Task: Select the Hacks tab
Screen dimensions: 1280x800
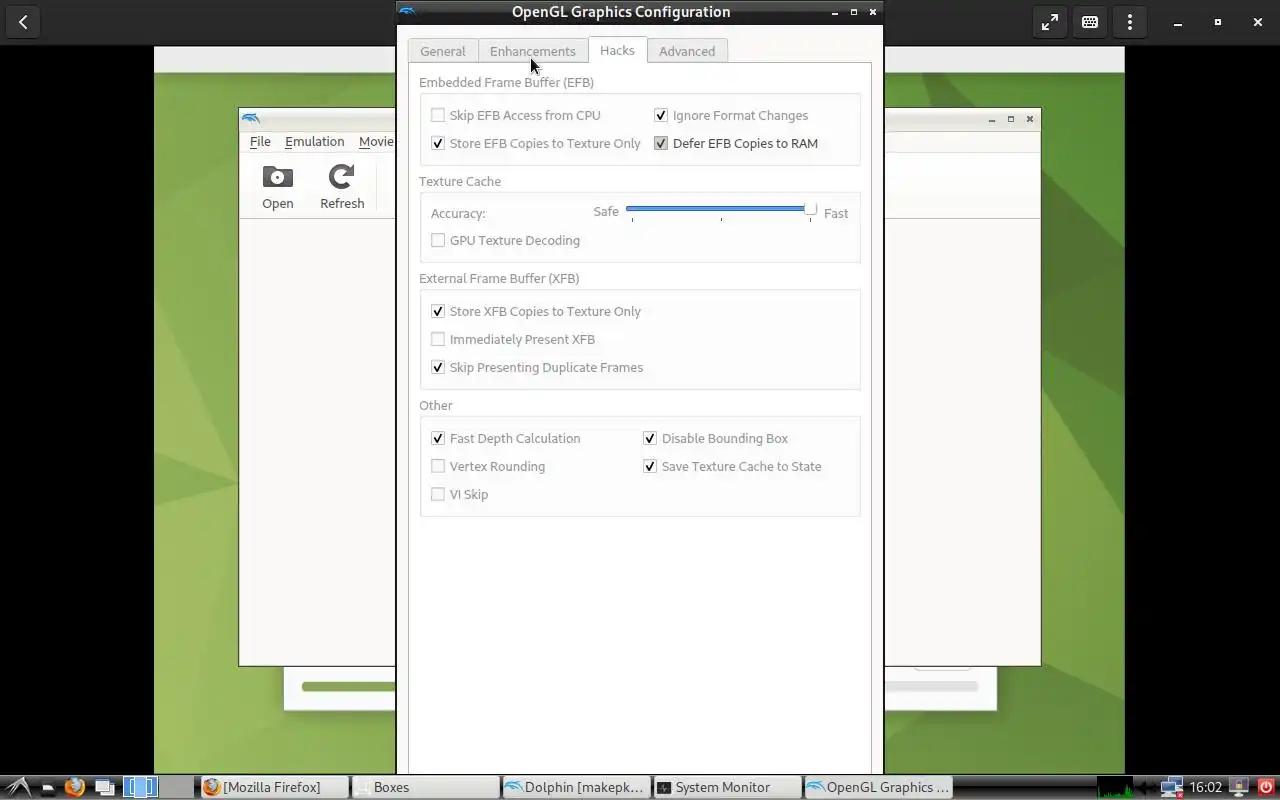Action: (x=617, y=50)
